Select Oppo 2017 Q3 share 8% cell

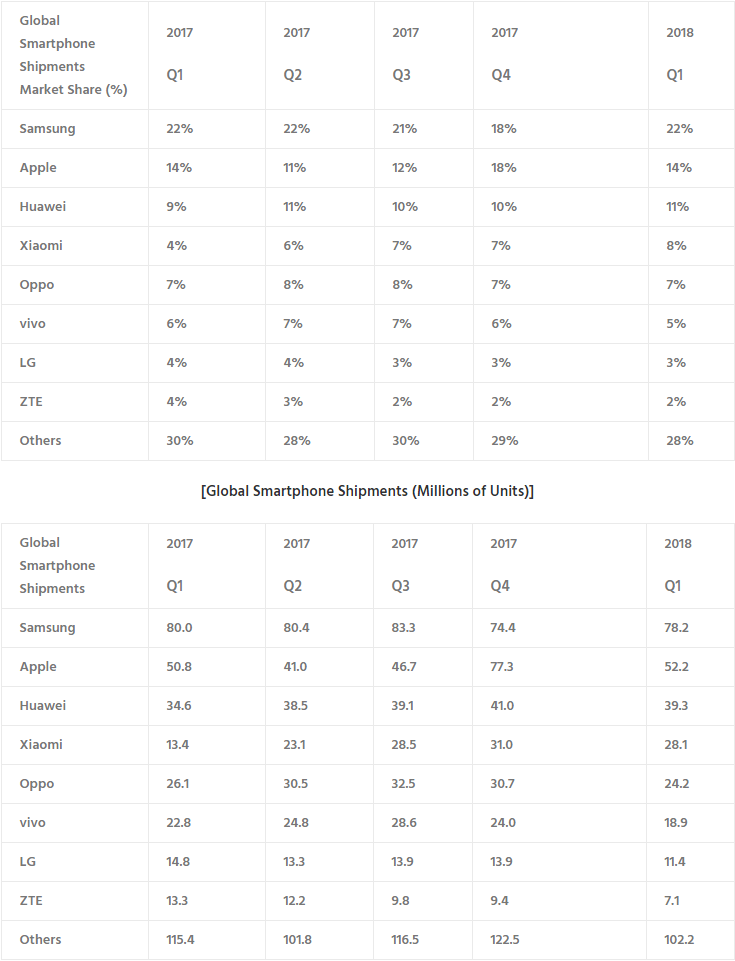424,285
